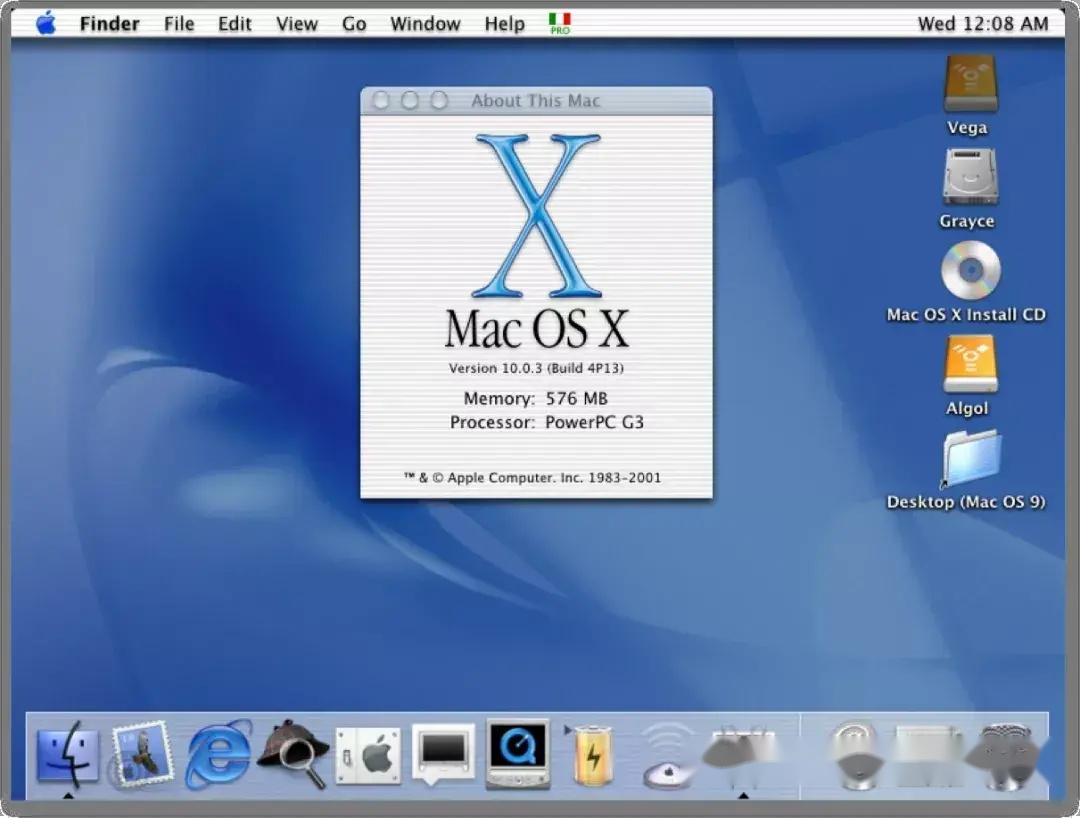Screen dimensions: 1080x818
Task: Select the Algol FireWire drive icon
Action: [x=969, y=363]
